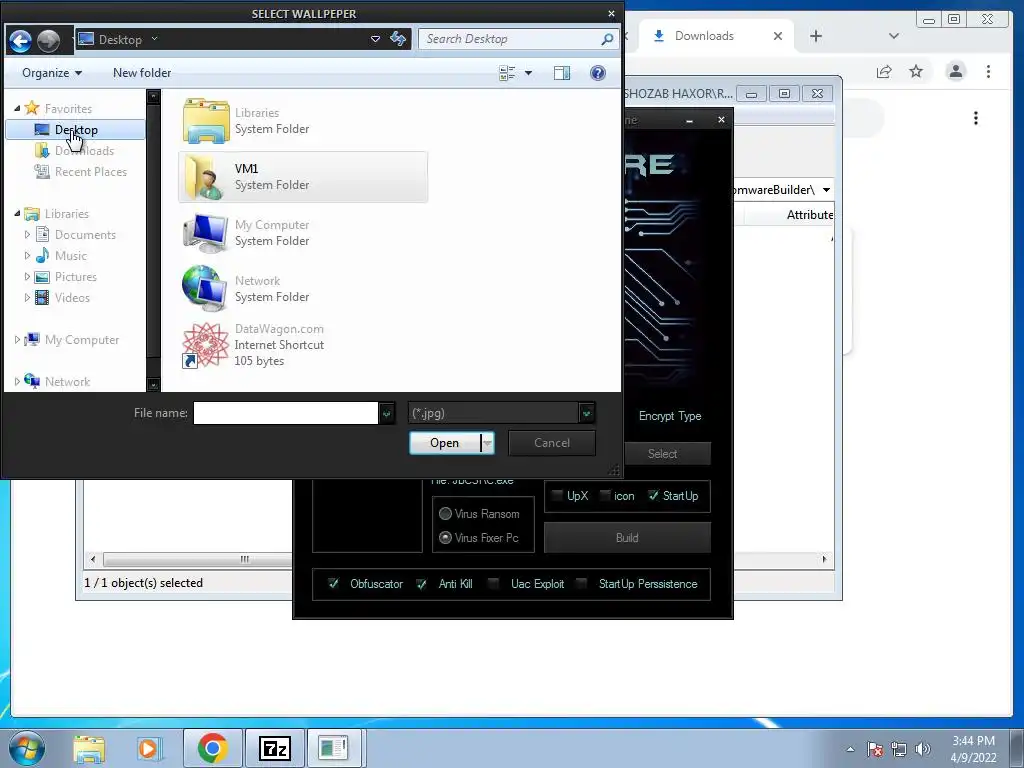Open 7-Zip path dropdown arrow

point(826,190)
